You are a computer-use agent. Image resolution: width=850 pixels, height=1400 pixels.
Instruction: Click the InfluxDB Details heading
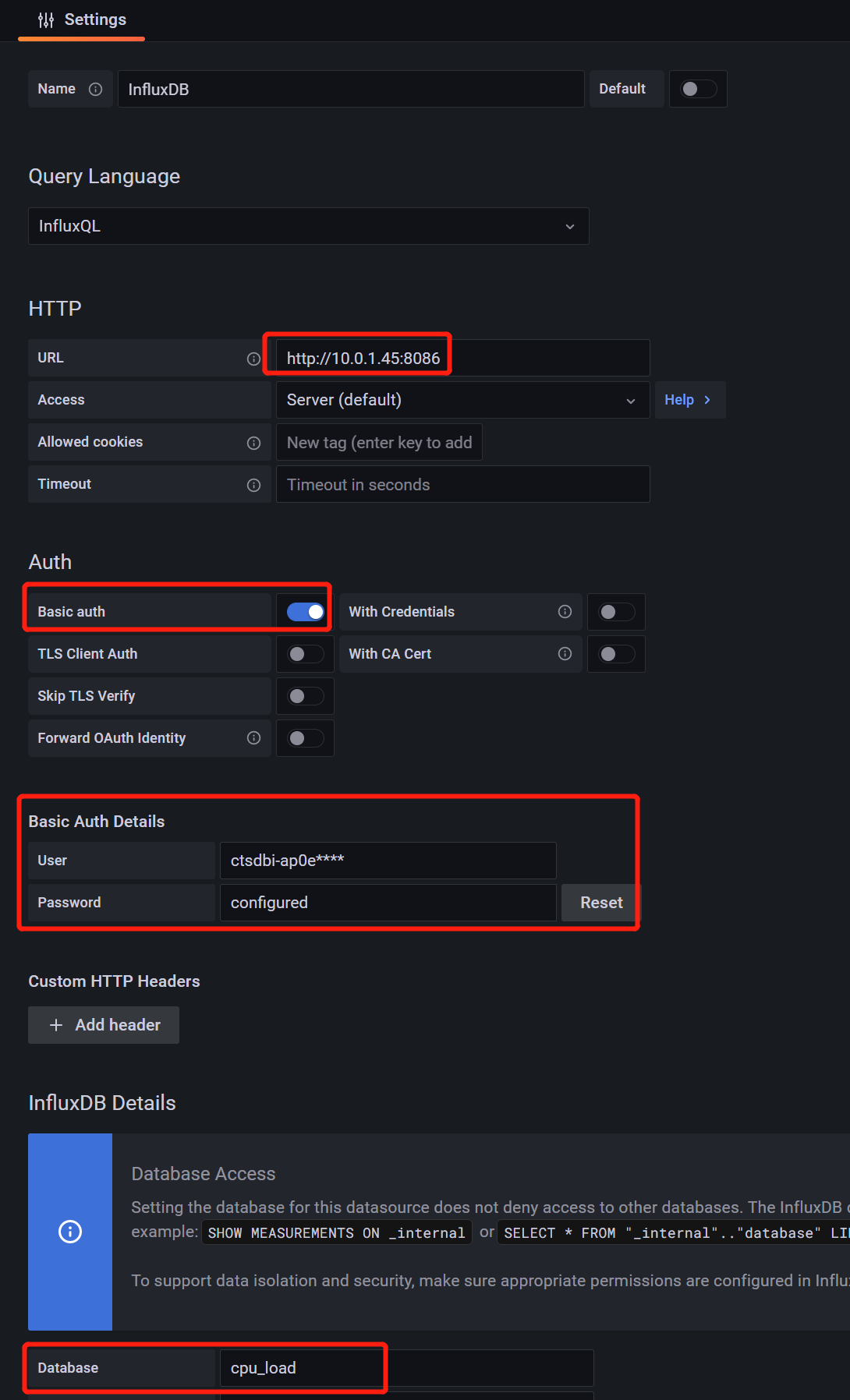[102, 1103]
